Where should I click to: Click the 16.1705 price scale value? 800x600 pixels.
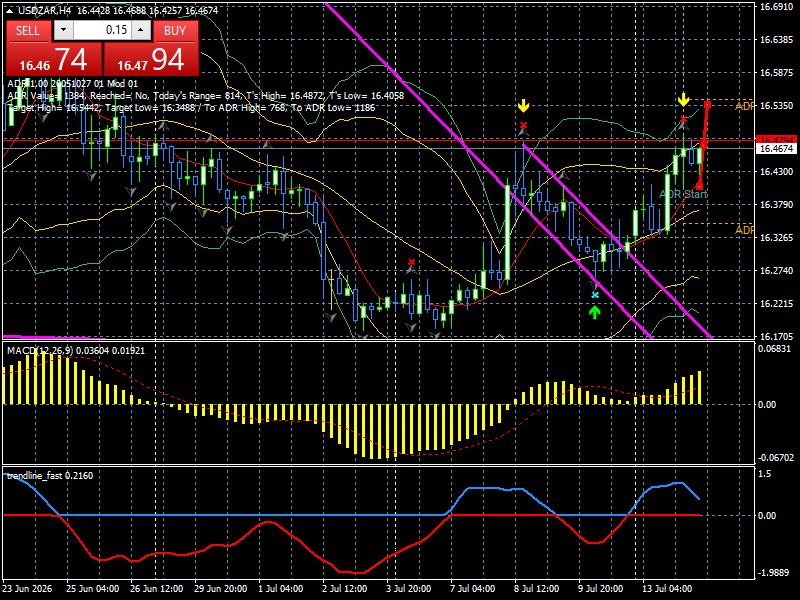click(x=777, y=336)
